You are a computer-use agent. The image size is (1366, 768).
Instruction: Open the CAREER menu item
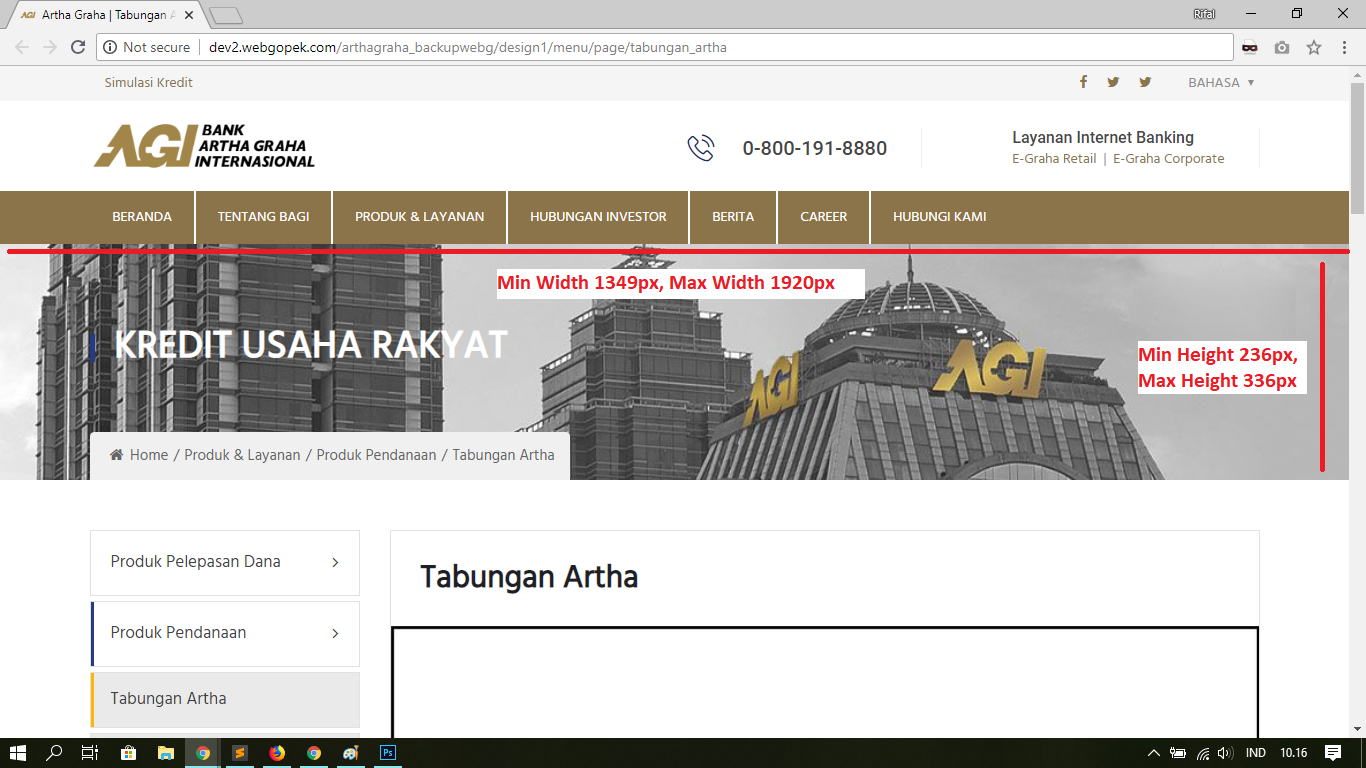pyautogui.click(x=824, y=217)
